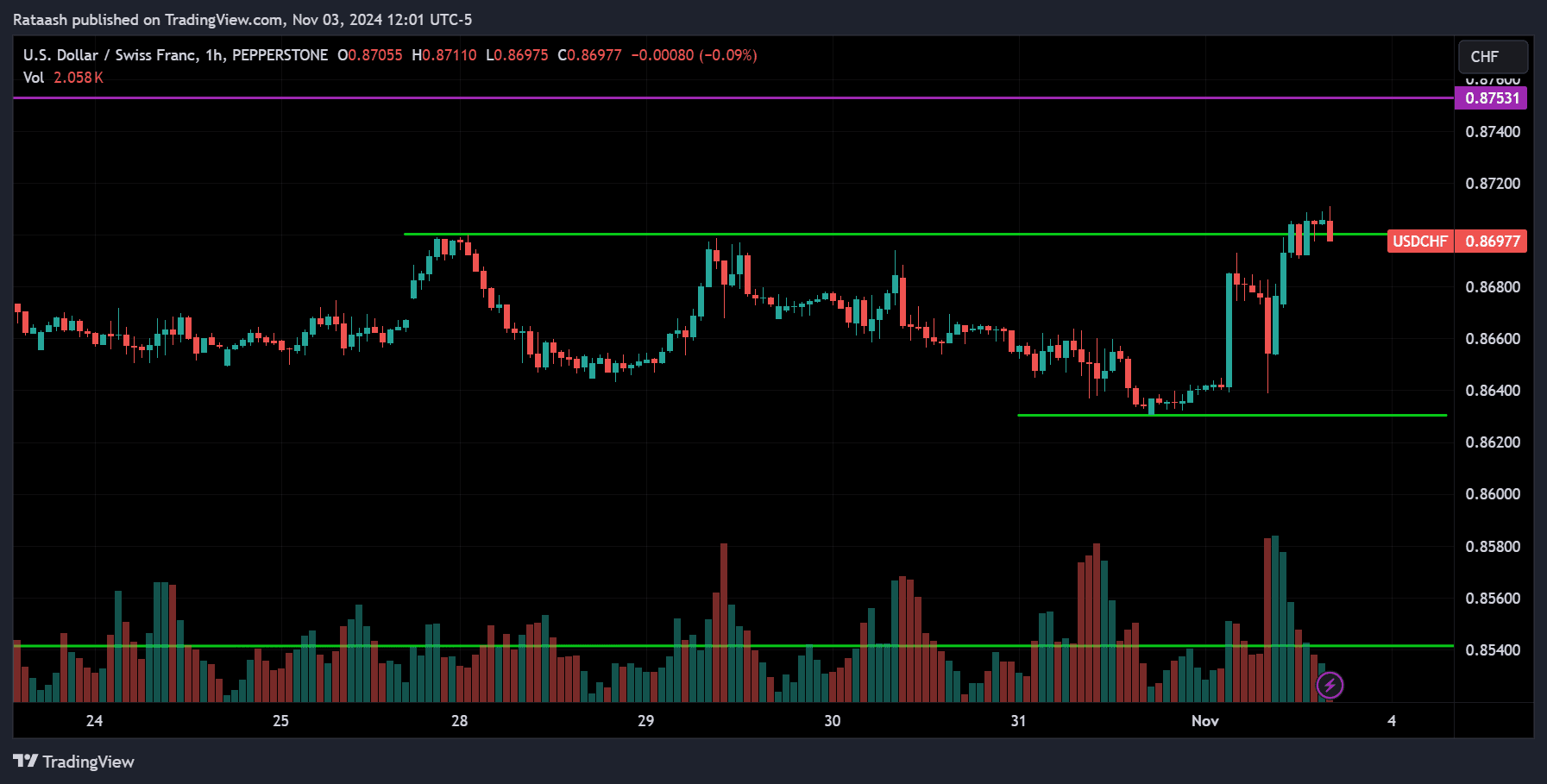Image resolution: width=1547 pixels, height=784 pixels.
Task: Click the H0.87110 high value
Action: click(x=444, y=55)
